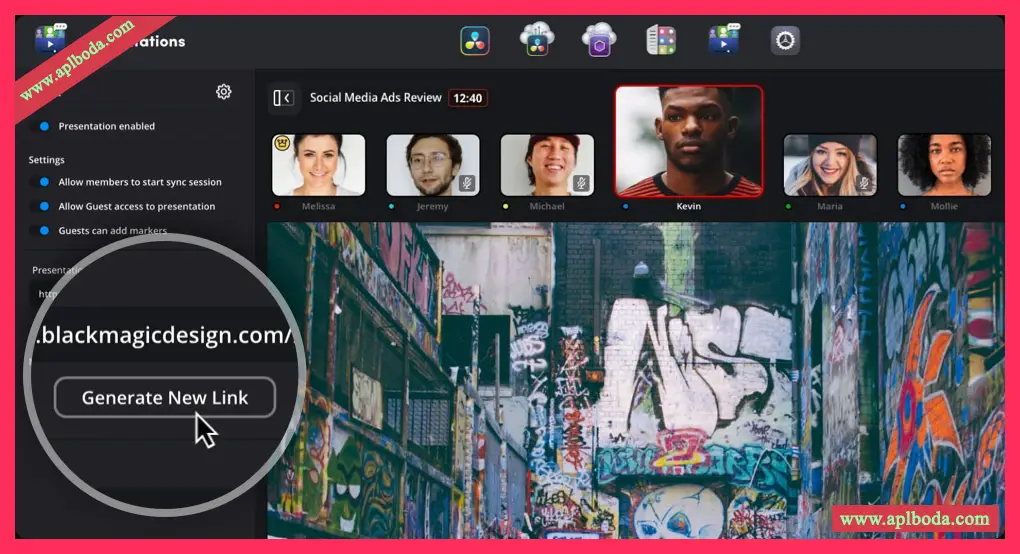Click the Mollie name label
This screenshot has width=1020, height=554.
[x=945, y=206]
